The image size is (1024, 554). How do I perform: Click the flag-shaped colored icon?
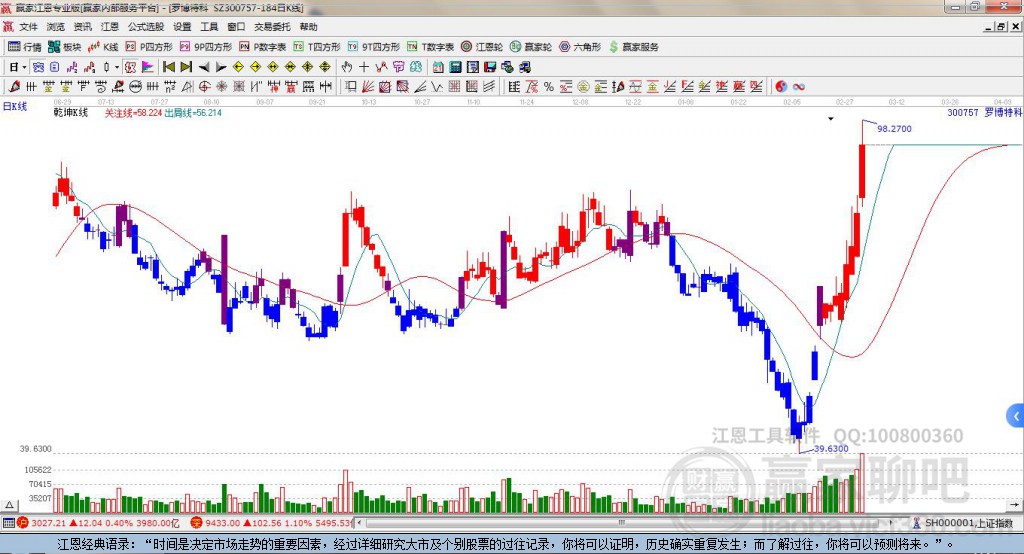(148, 67)
